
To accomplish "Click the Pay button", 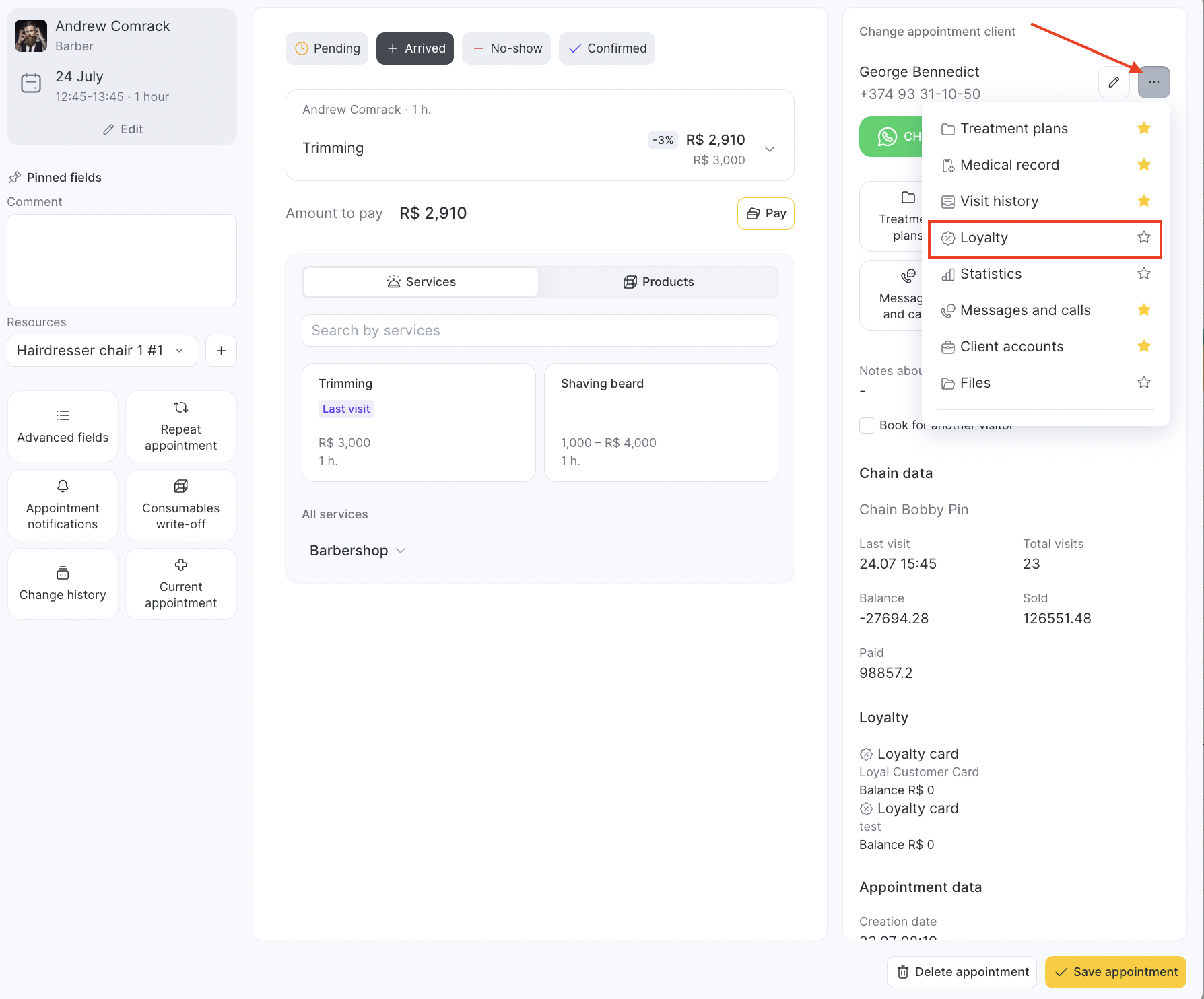I will click(766, 213).
